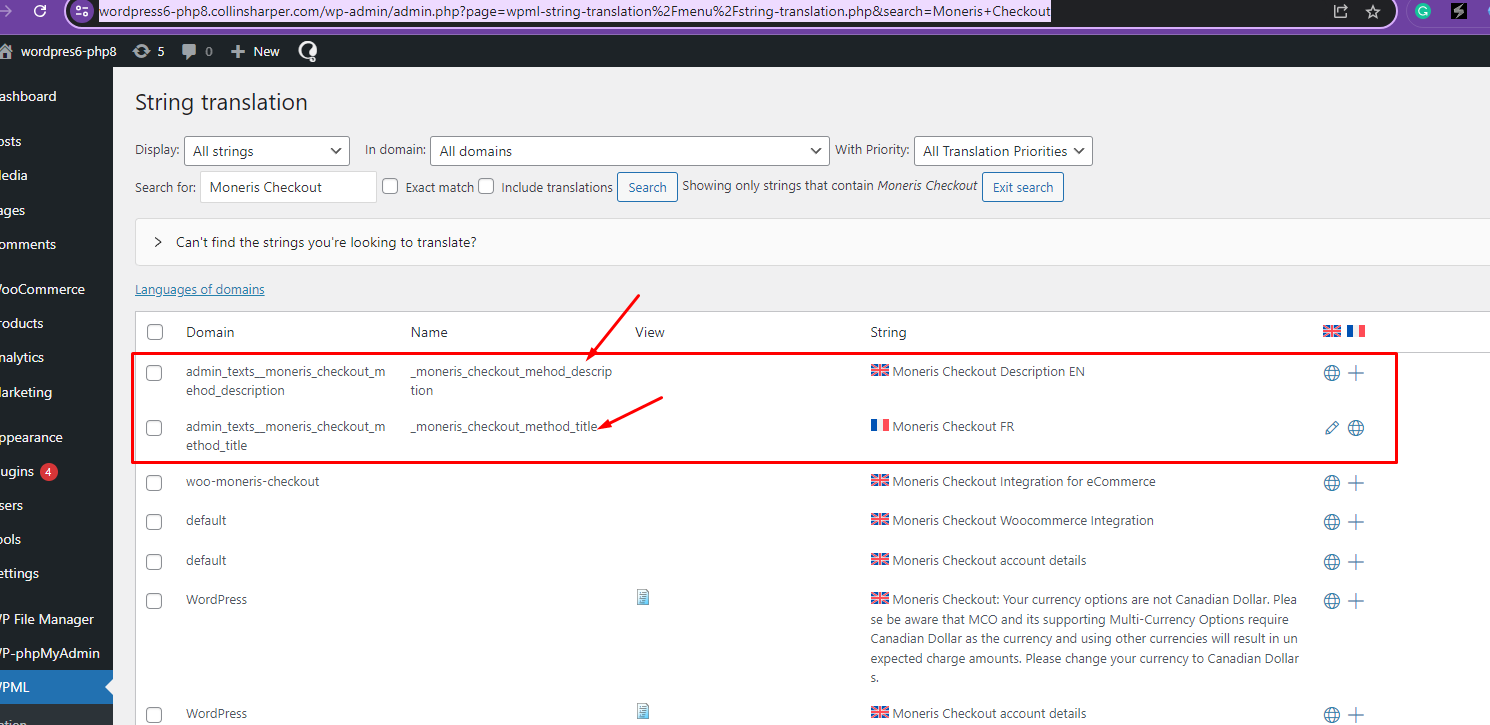Click globe icon for Integration for eCommerce row
This screenshot has height=725, width=1490.
point(1332,483)
